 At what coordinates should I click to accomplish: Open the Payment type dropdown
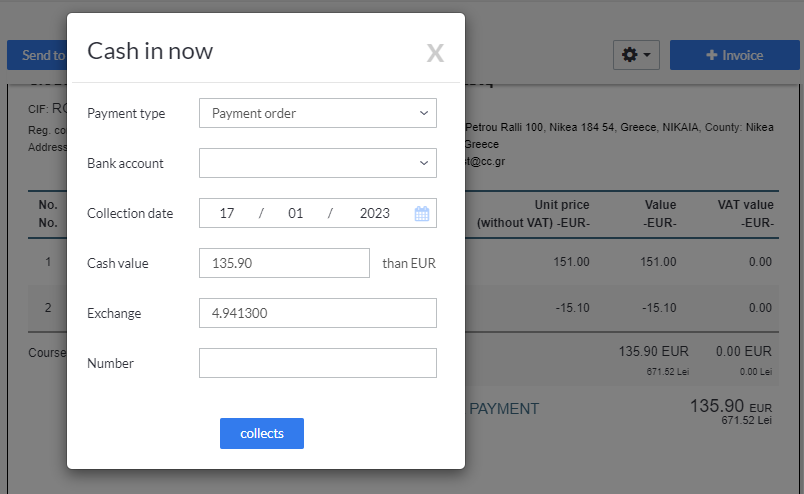(x=317, y=113)
